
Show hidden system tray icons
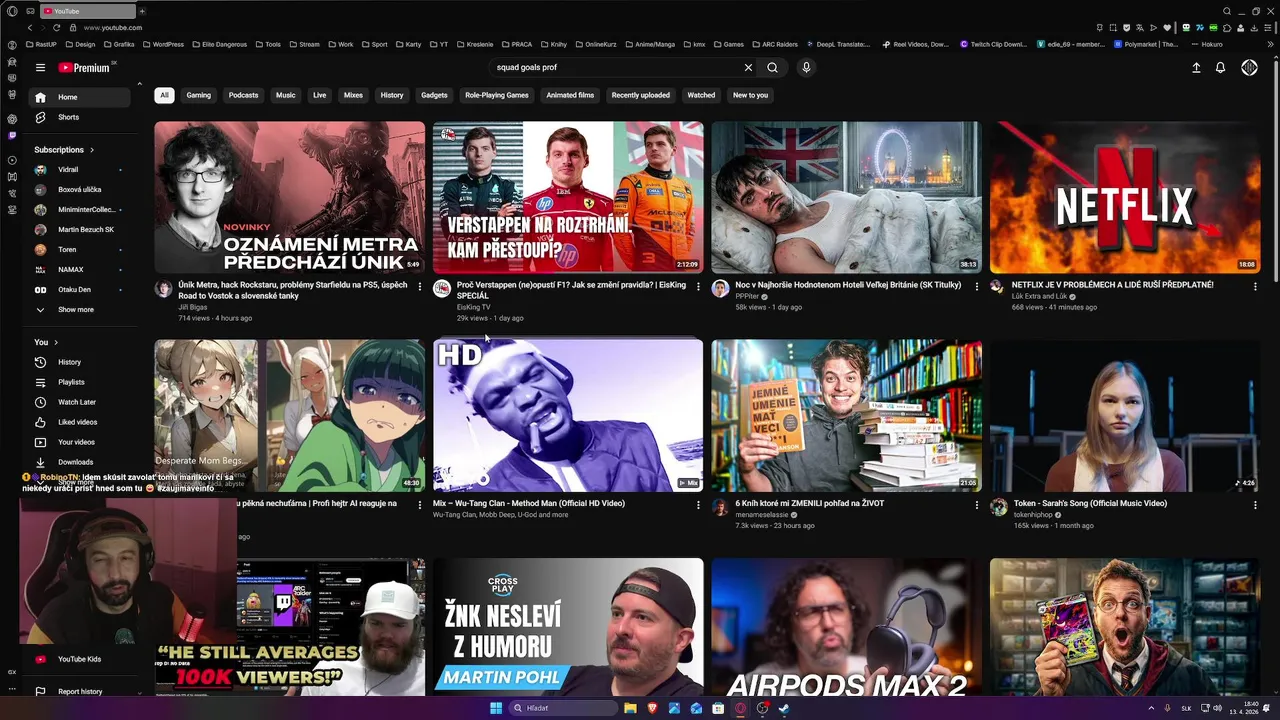[1151, 708]
